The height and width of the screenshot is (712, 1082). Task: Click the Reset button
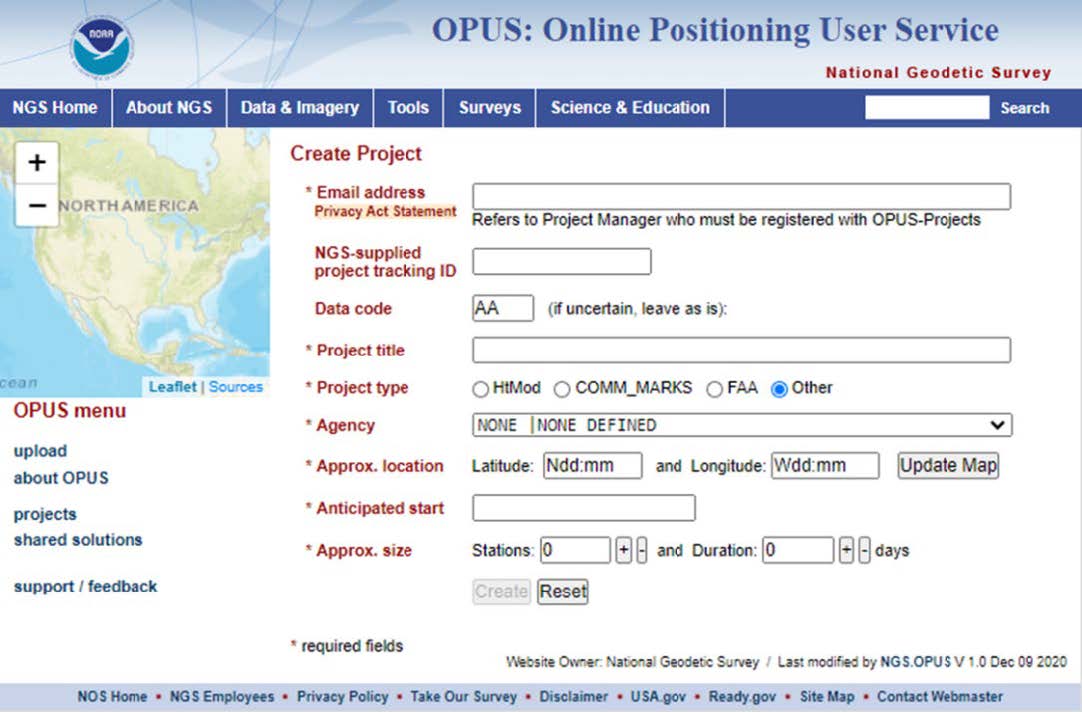point(563,591)
